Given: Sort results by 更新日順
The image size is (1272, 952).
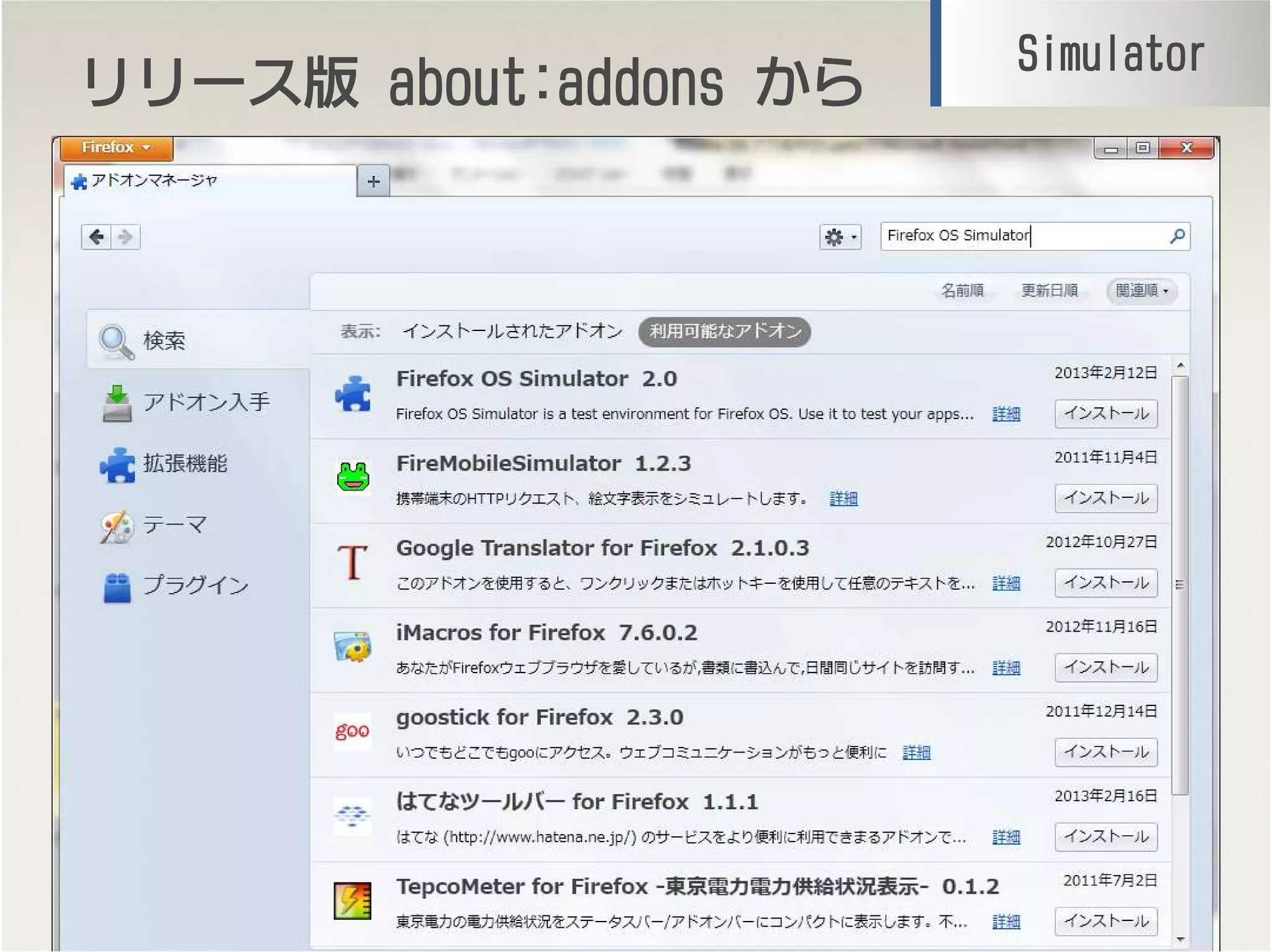Looking at the screenshot, I should (1049, 291).
